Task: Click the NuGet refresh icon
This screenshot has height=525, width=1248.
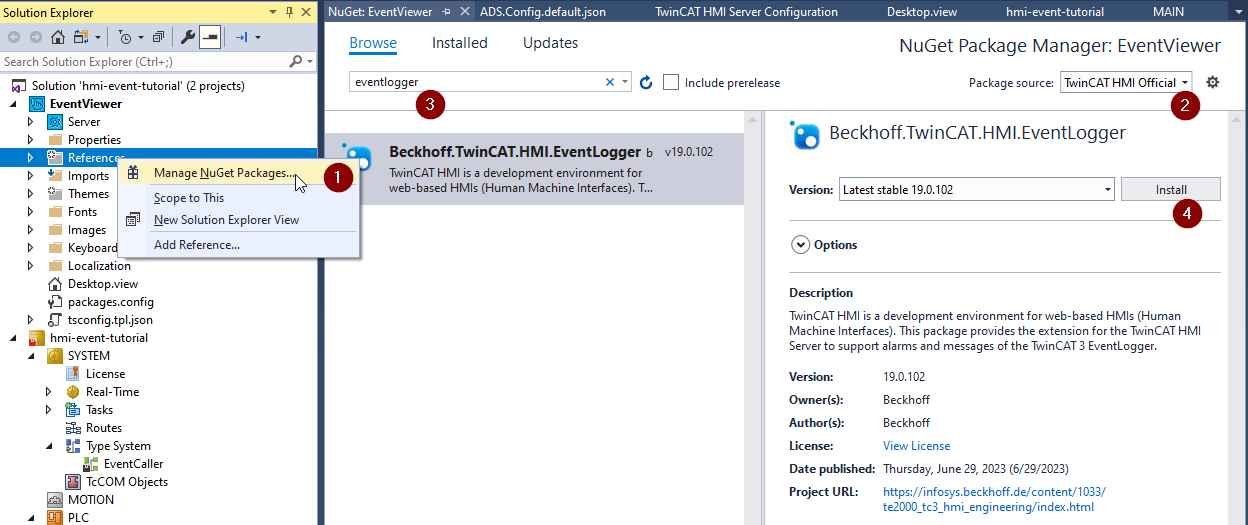Action: pos(646,82)
